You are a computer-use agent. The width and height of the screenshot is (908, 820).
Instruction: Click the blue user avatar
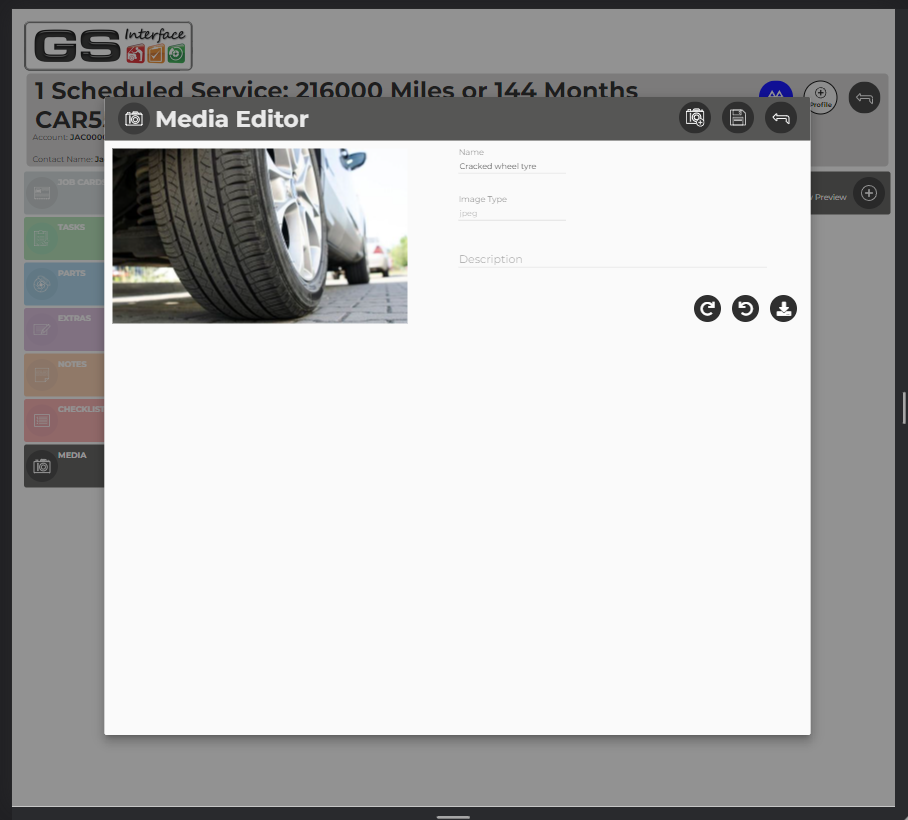tap(776, 90)
